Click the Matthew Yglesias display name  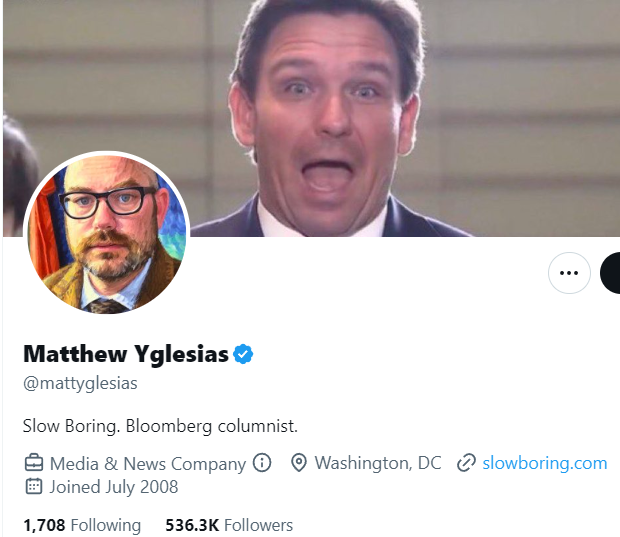tap(125, 354)
